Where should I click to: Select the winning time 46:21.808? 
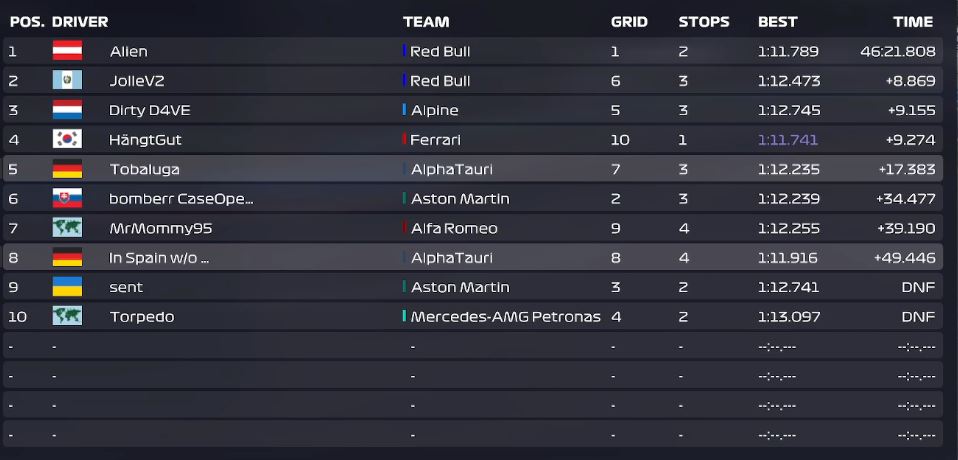898,51
